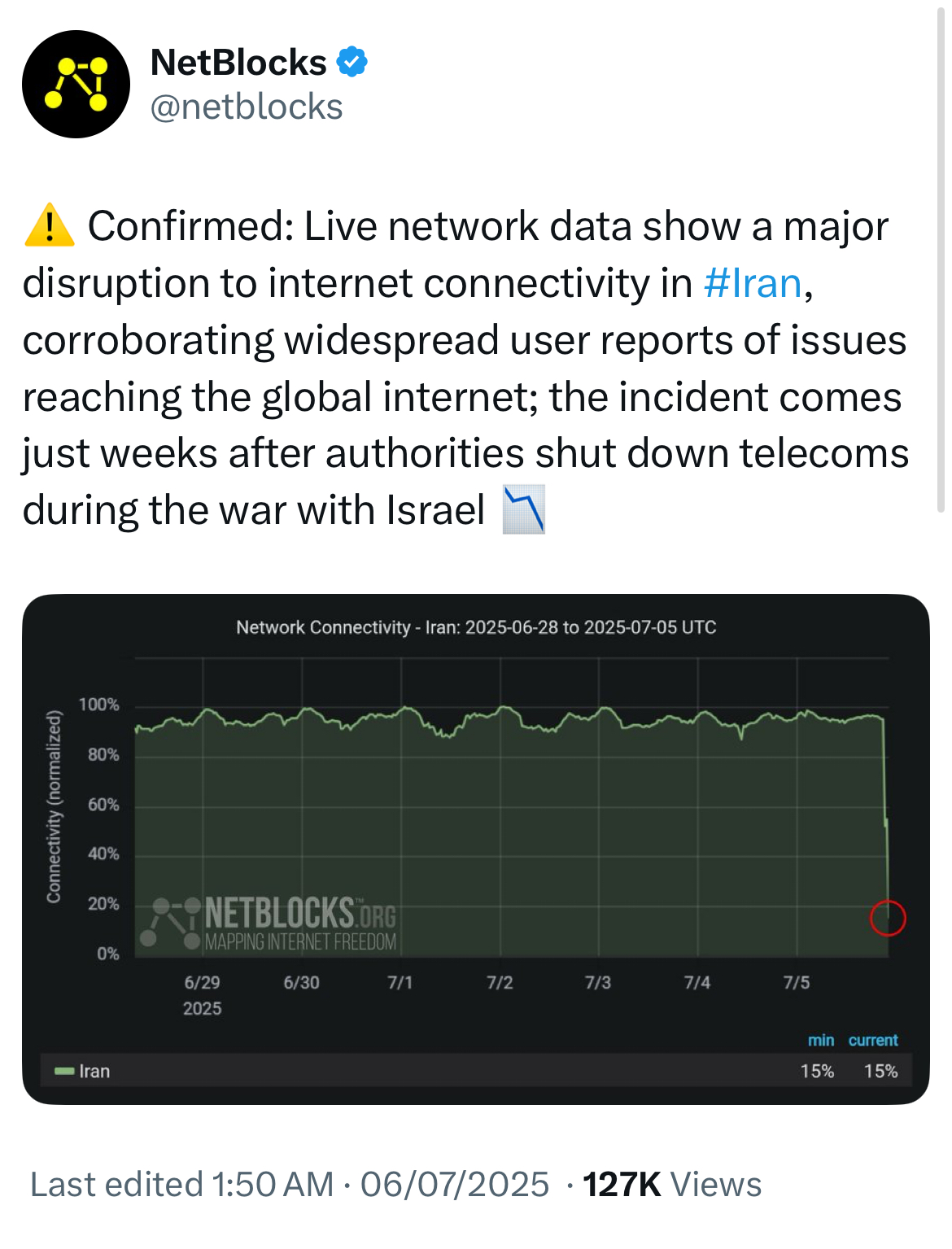This screenshot has height=1249, width=952.
Task: Click the "min" legend column header
Action: [x=820, y=1040]
